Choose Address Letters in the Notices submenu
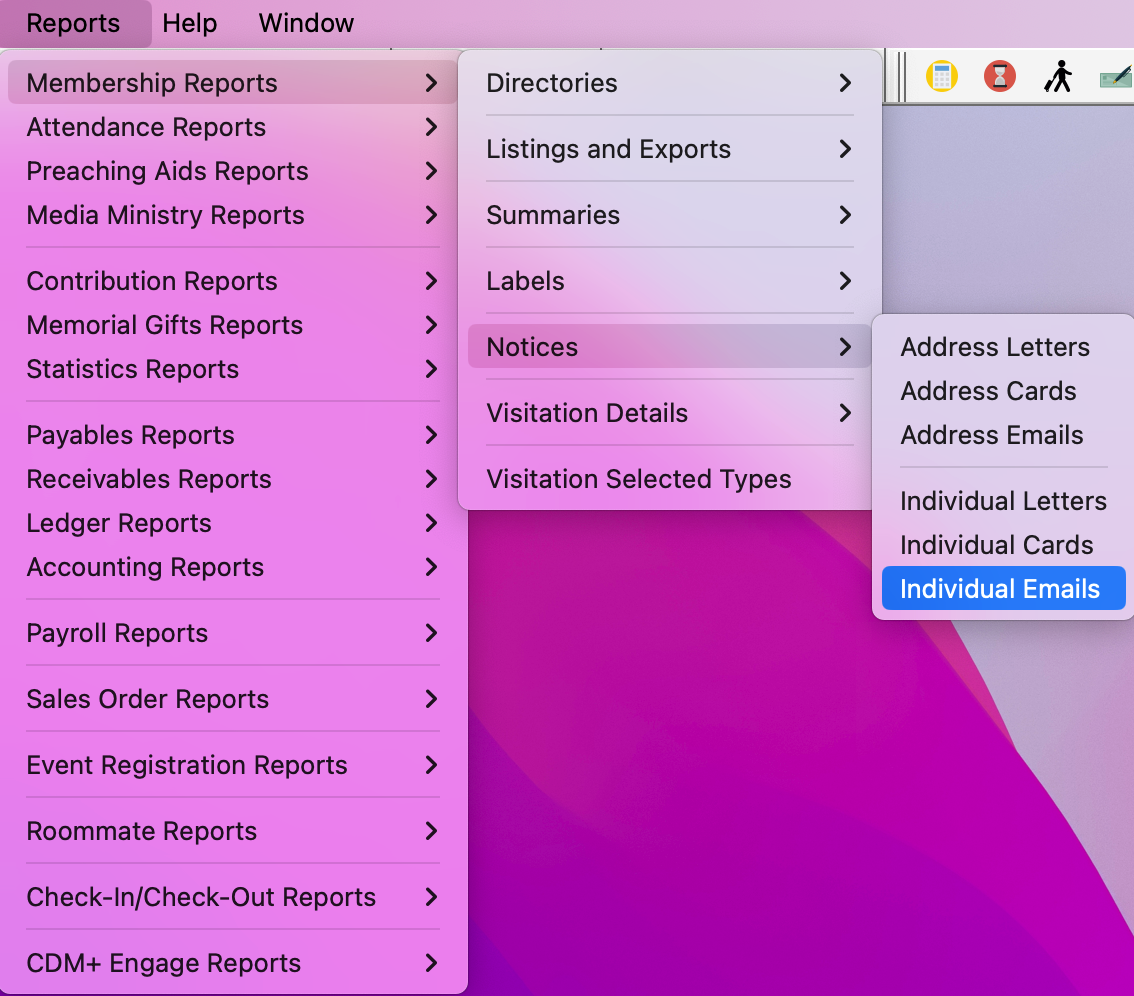1134x996 pixels. point(995,347)
